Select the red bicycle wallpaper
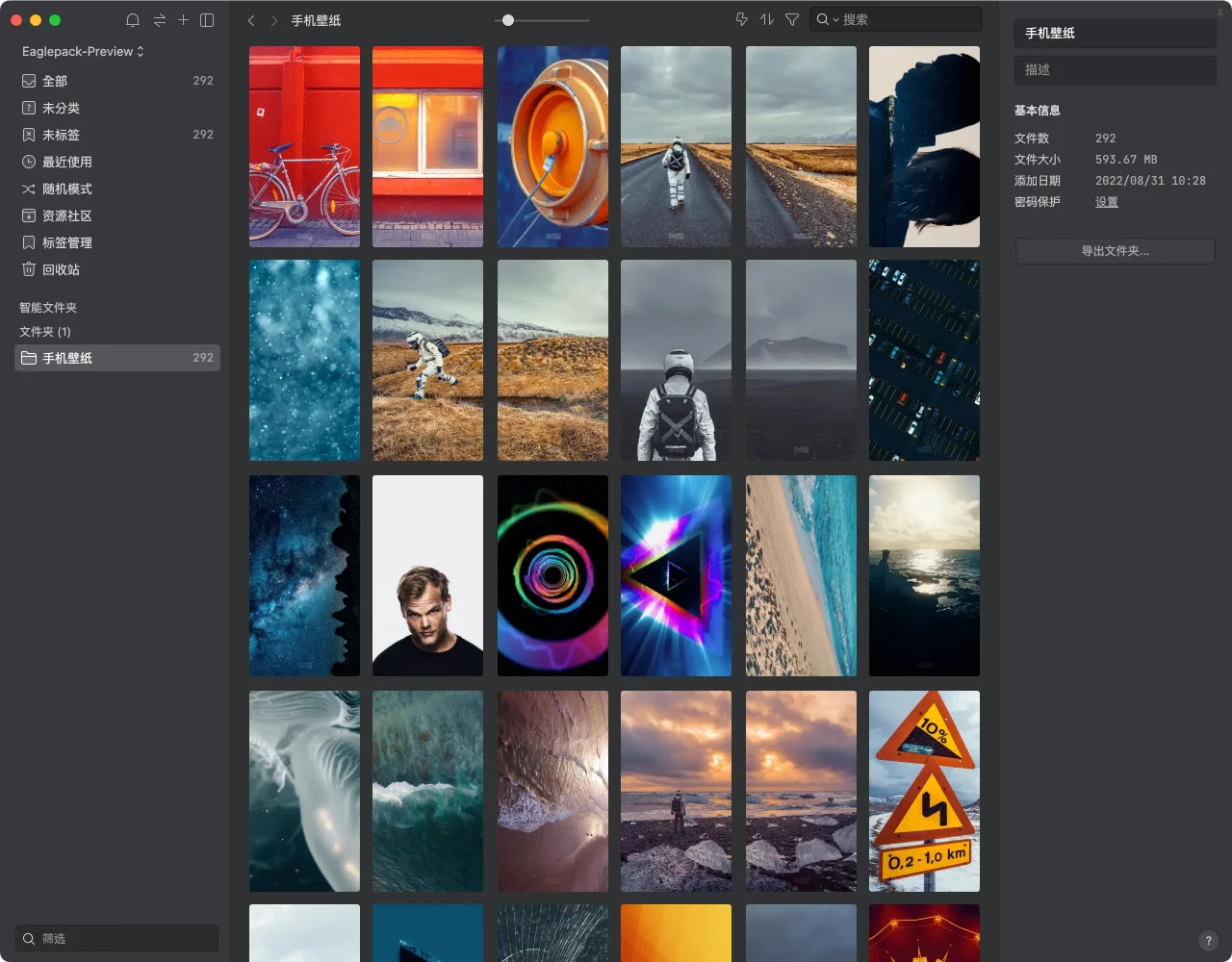 [x=304, y=147]
